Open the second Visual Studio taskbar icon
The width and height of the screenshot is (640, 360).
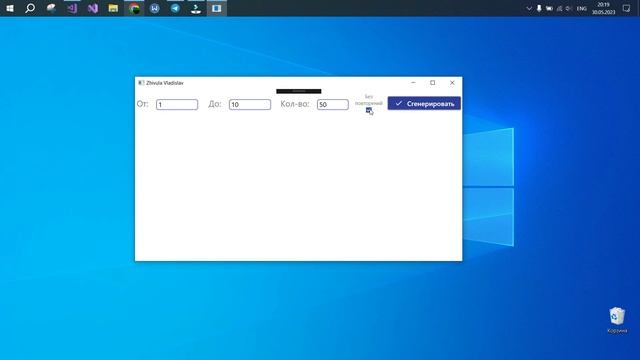[93, 8]
